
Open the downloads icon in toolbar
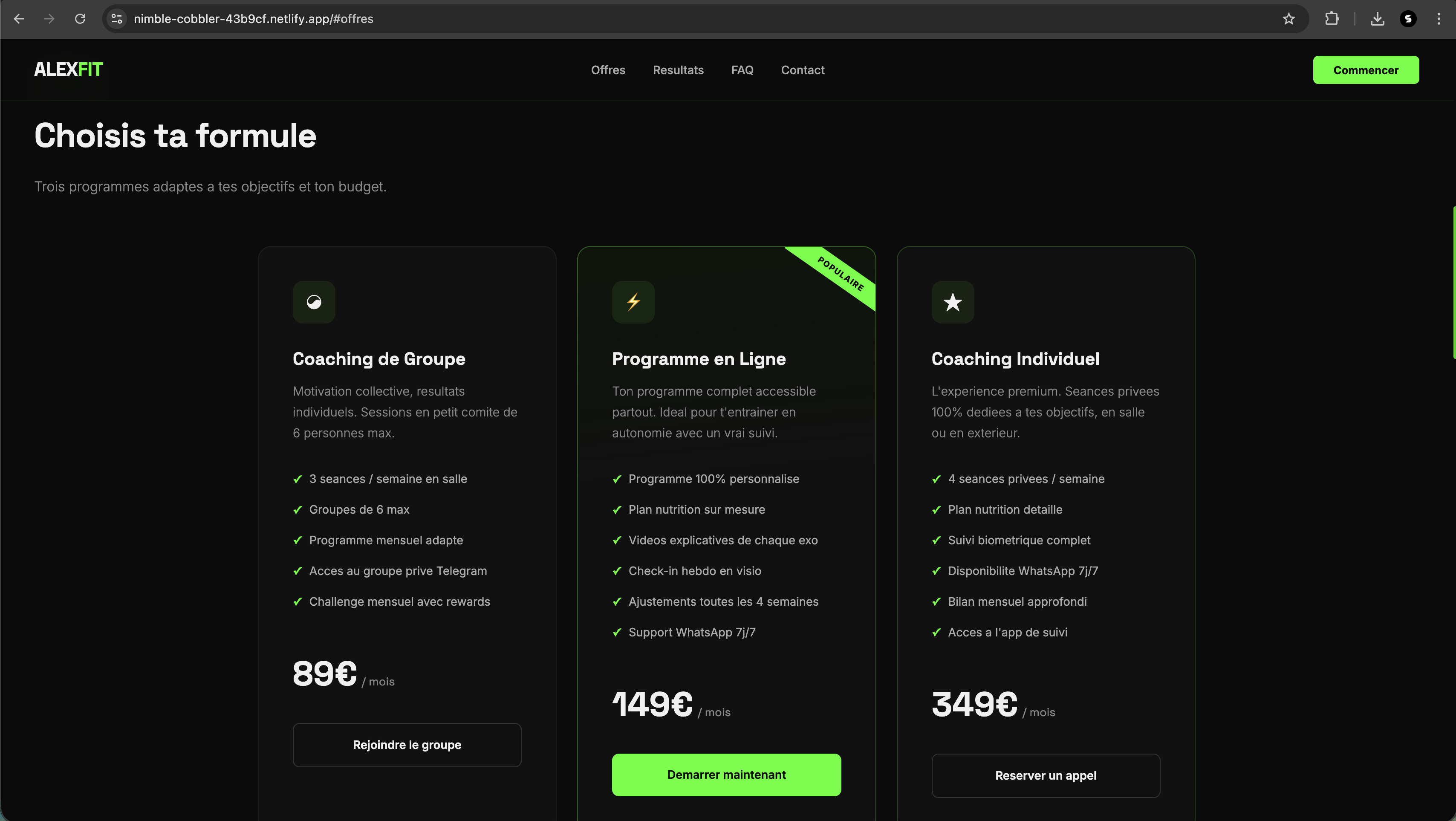tap(1378, 19)
